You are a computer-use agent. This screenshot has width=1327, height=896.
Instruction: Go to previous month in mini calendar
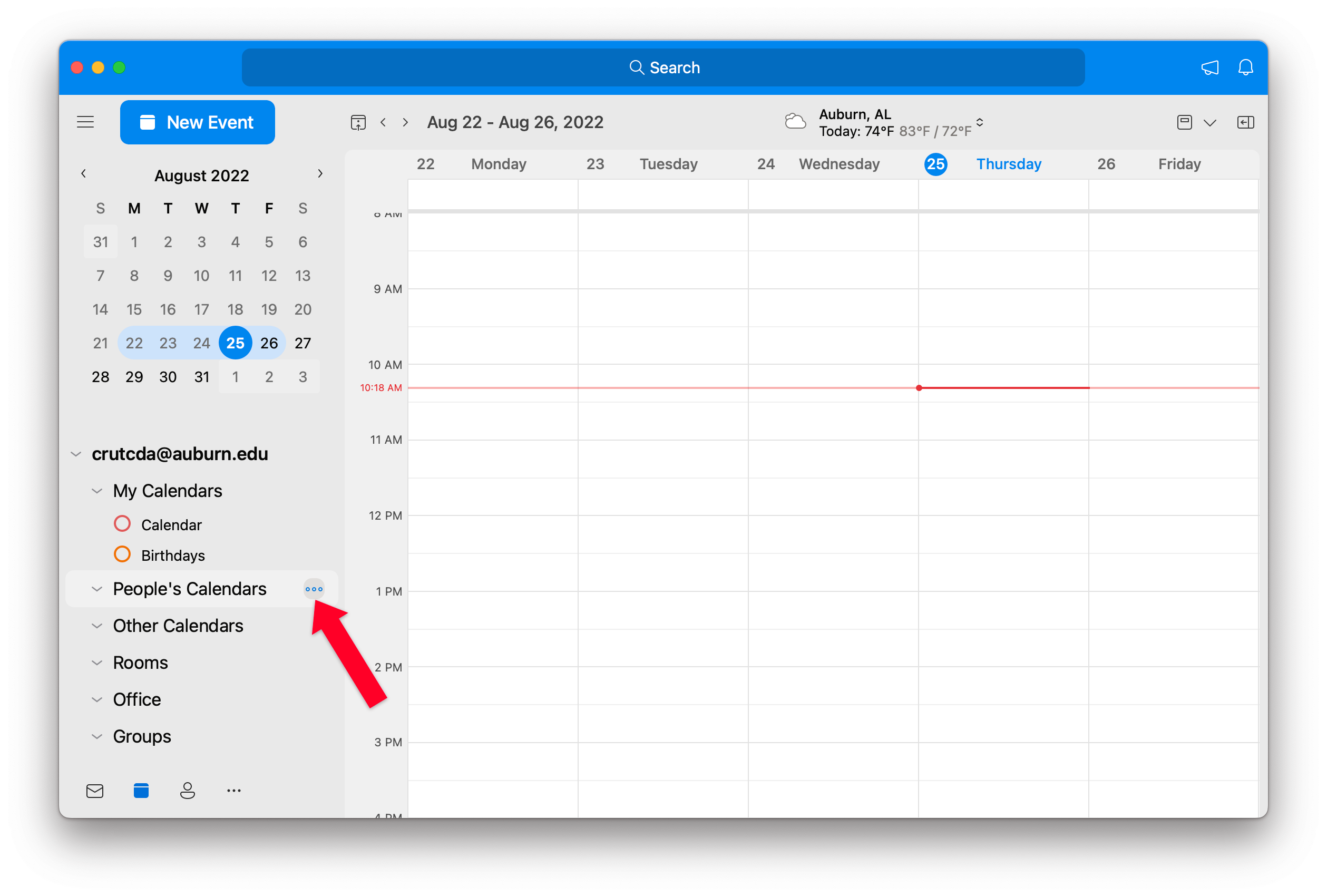point(83,173)
